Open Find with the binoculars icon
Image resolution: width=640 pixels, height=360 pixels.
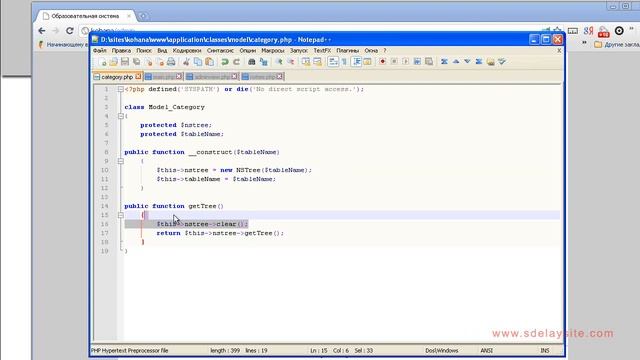252,62
